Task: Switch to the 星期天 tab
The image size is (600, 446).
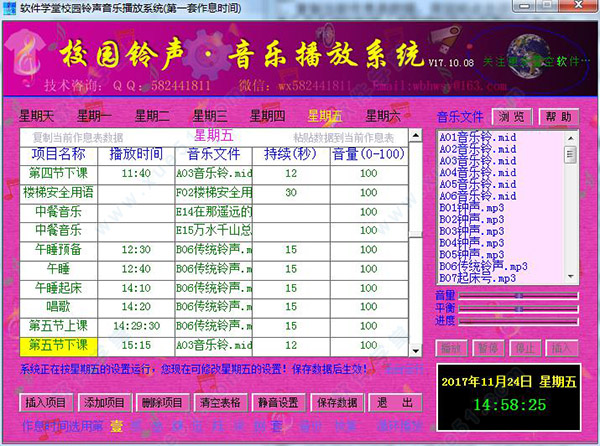Action: [36, 116]
